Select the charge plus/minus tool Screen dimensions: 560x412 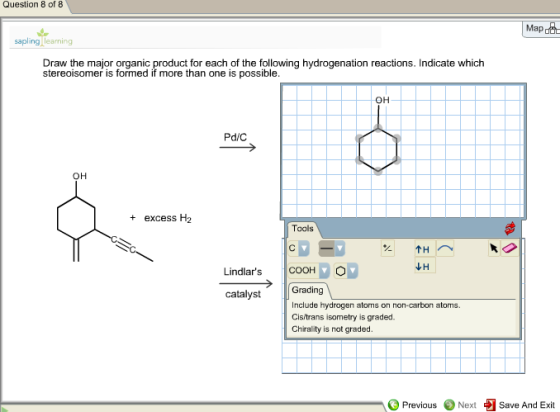tap(388, 248)
